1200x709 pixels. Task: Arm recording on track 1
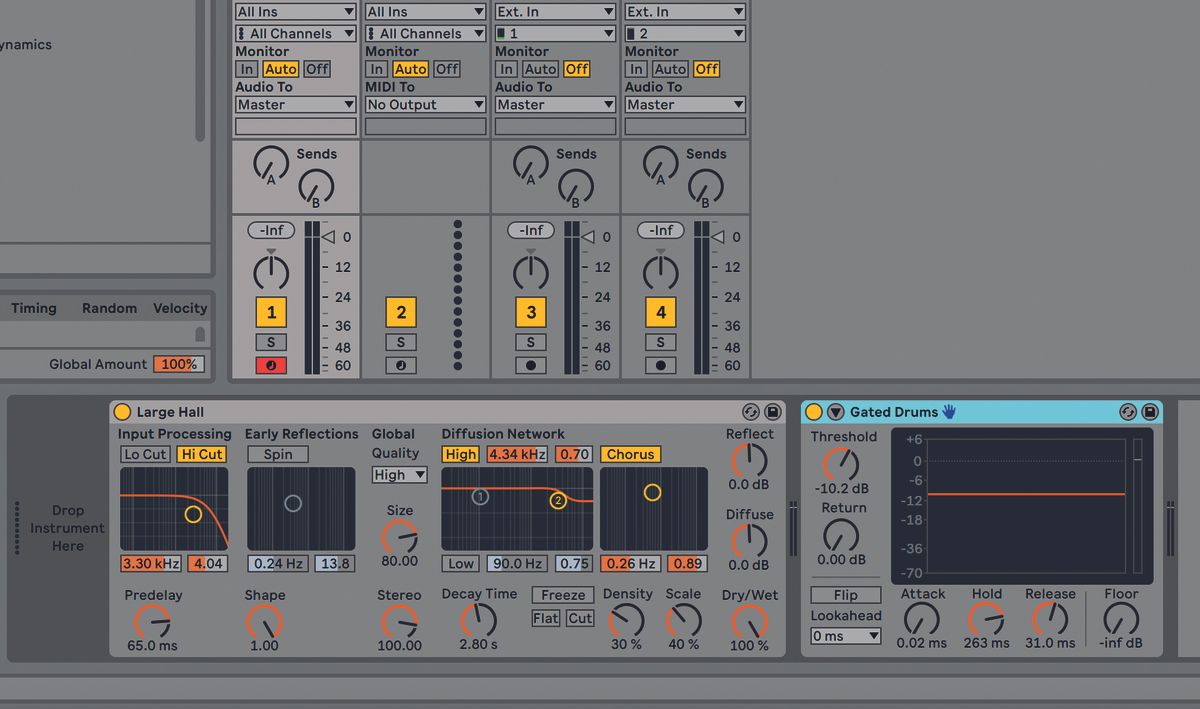pyautogui.click(x=271, y=365)
